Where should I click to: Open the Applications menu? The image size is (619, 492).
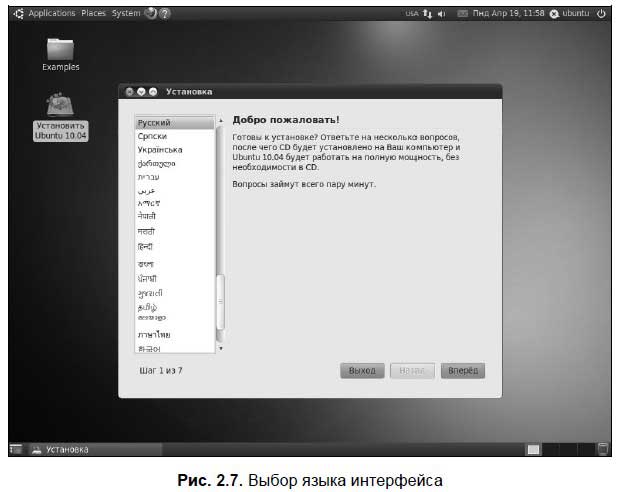coord(50,13)
